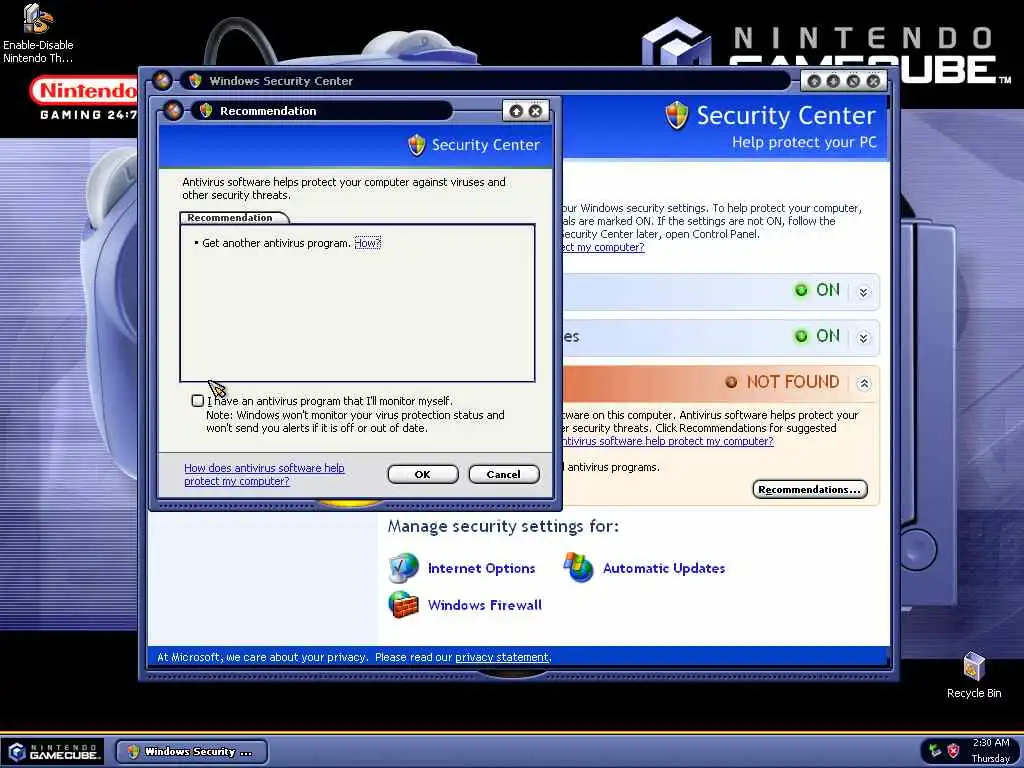This screenshot has height=768, width=1024.
Task: Expand the second ON section chevron
Action: (863, 338)
